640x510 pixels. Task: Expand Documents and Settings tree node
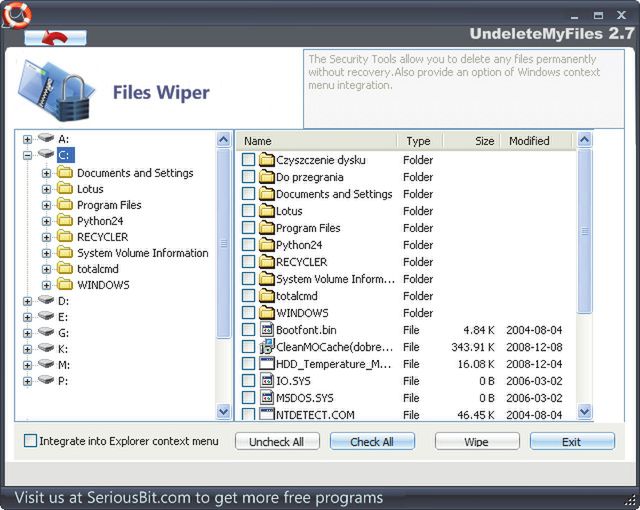coord(47,173)
